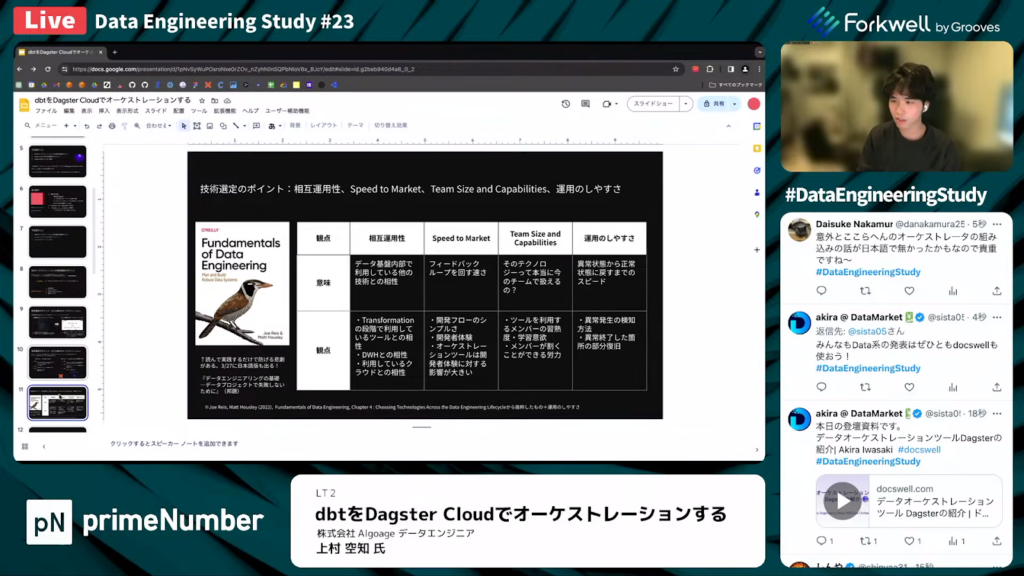
Task: Click the insert image toolbar icon
Action: pyautogui.click(x=209, y=126)
